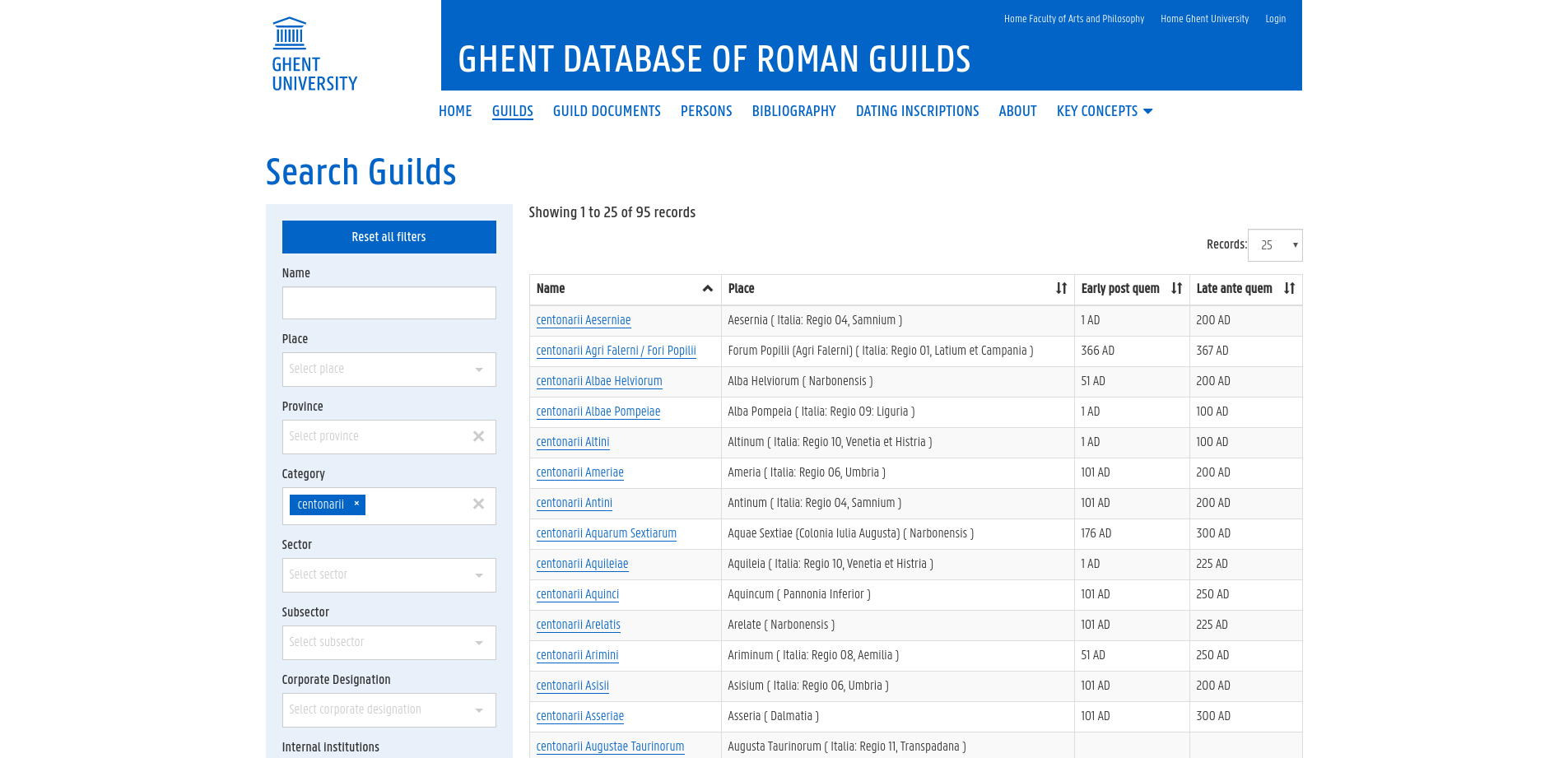Image resolution: width=1568 pixels, height=758 pixels.
Task: Open centonarii Altini link
Action: pyautogui.click(x=573, y=443)
